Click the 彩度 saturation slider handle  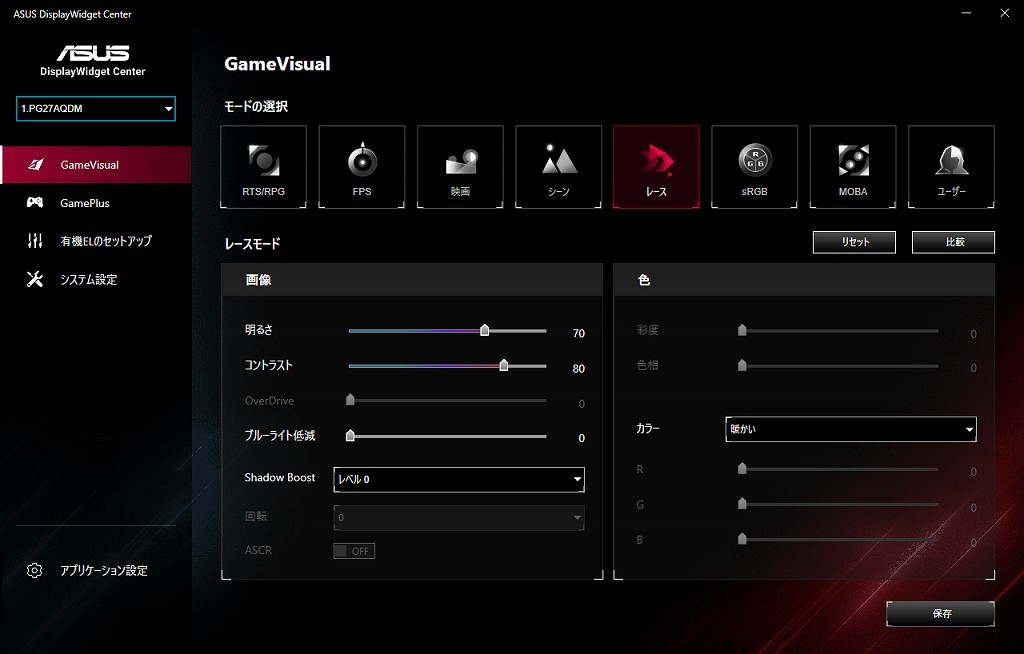742,330
